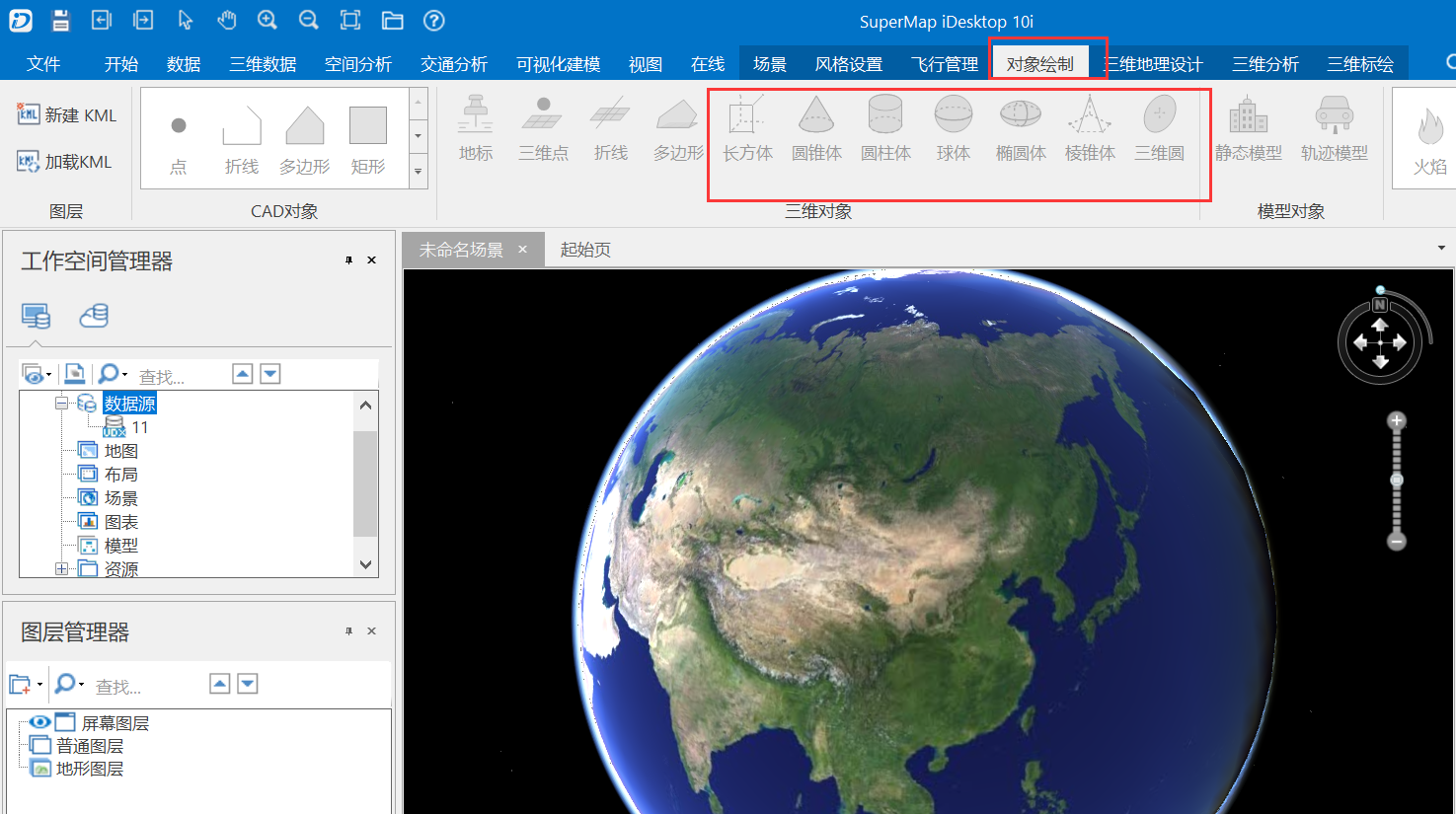The image size is (1456, 814).
Task: Click the 地标 placemark tool
Action: tap(476, 129)
